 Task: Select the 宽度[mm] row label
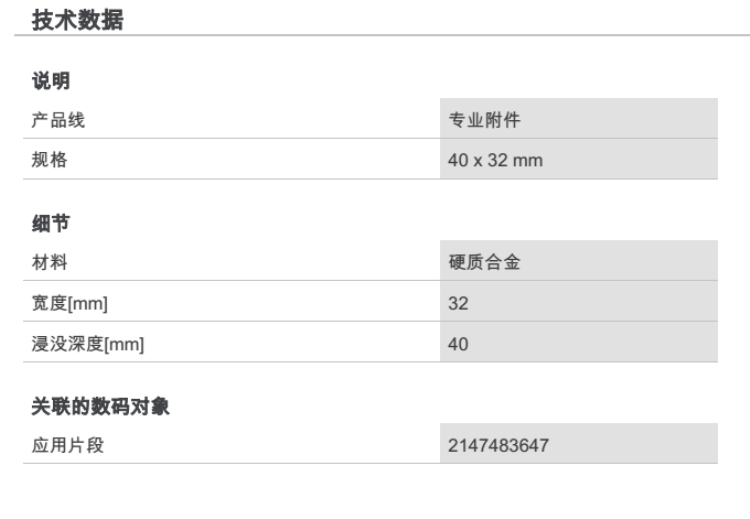[x=70, y=304]
